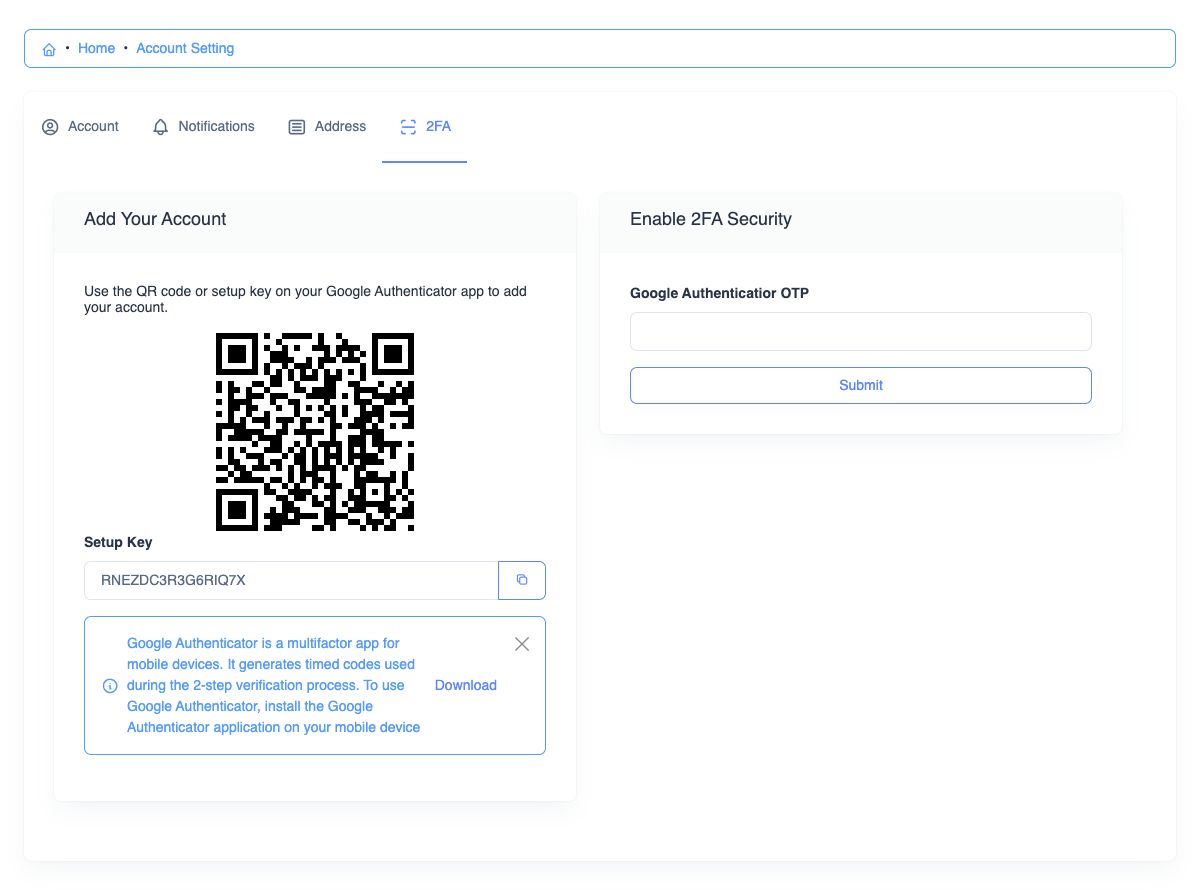The image size is (1202, 890).
Task: Open the Account tab
Action: pyautogui.click(x=93, y=127)
